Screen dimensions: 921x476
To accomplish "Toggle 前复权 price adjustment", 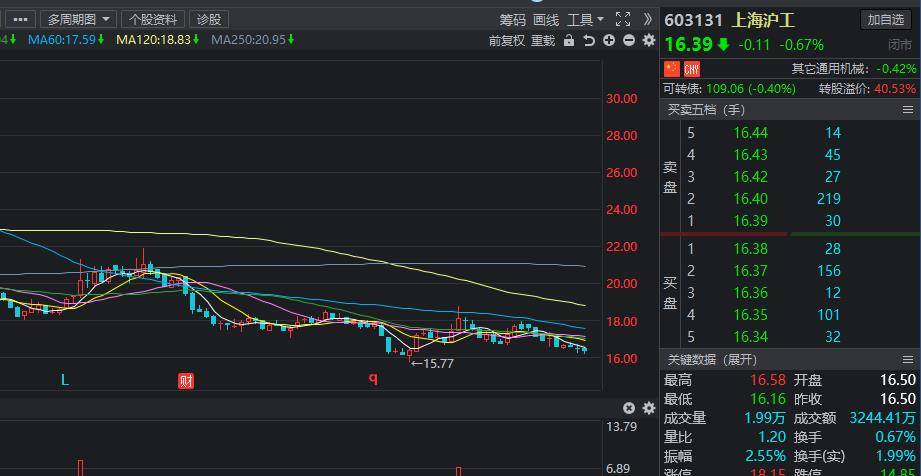I will pos(506,41).
